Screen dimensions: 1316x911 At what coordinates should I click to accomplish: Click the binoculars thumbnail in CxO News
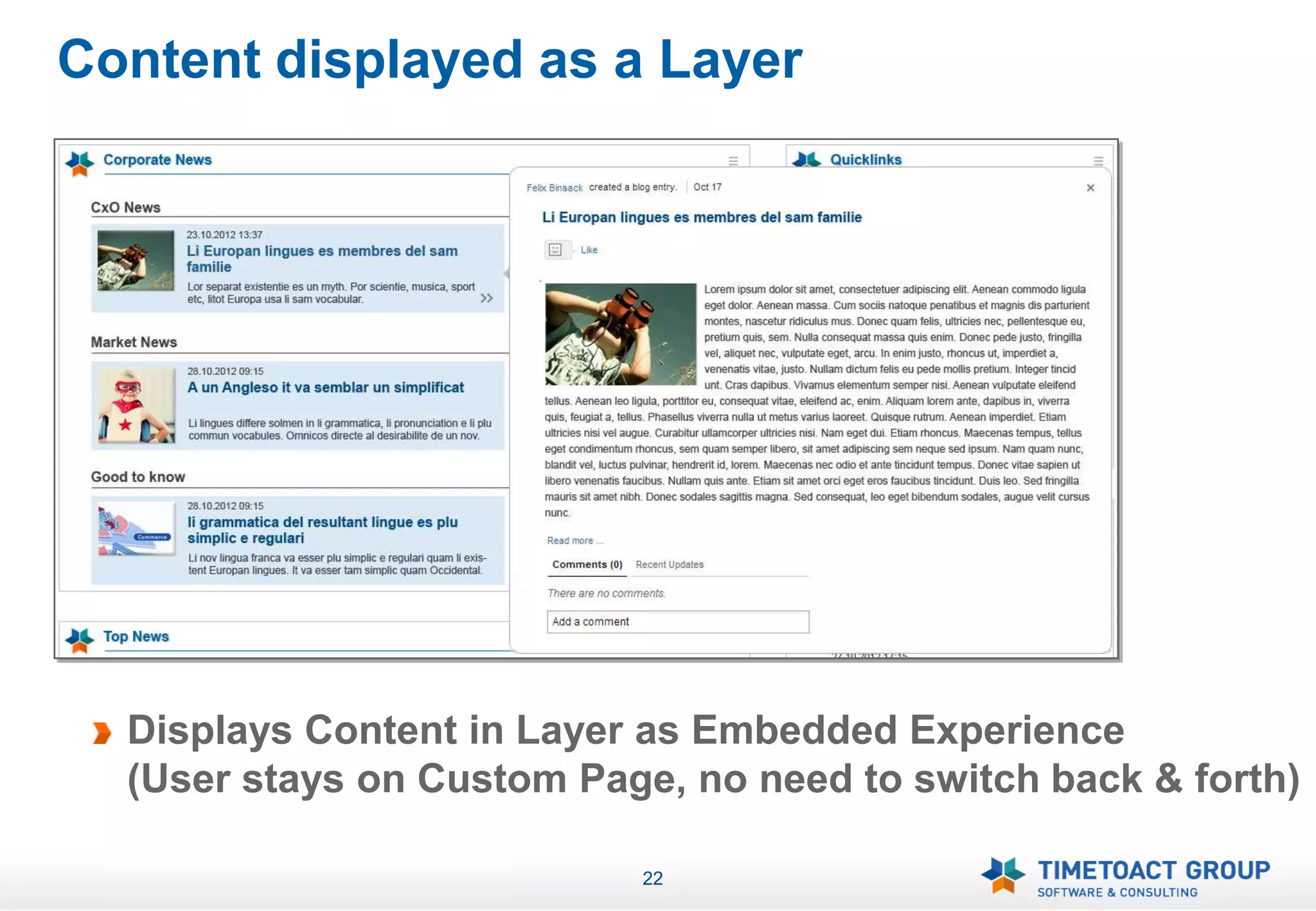click(136, 260)
